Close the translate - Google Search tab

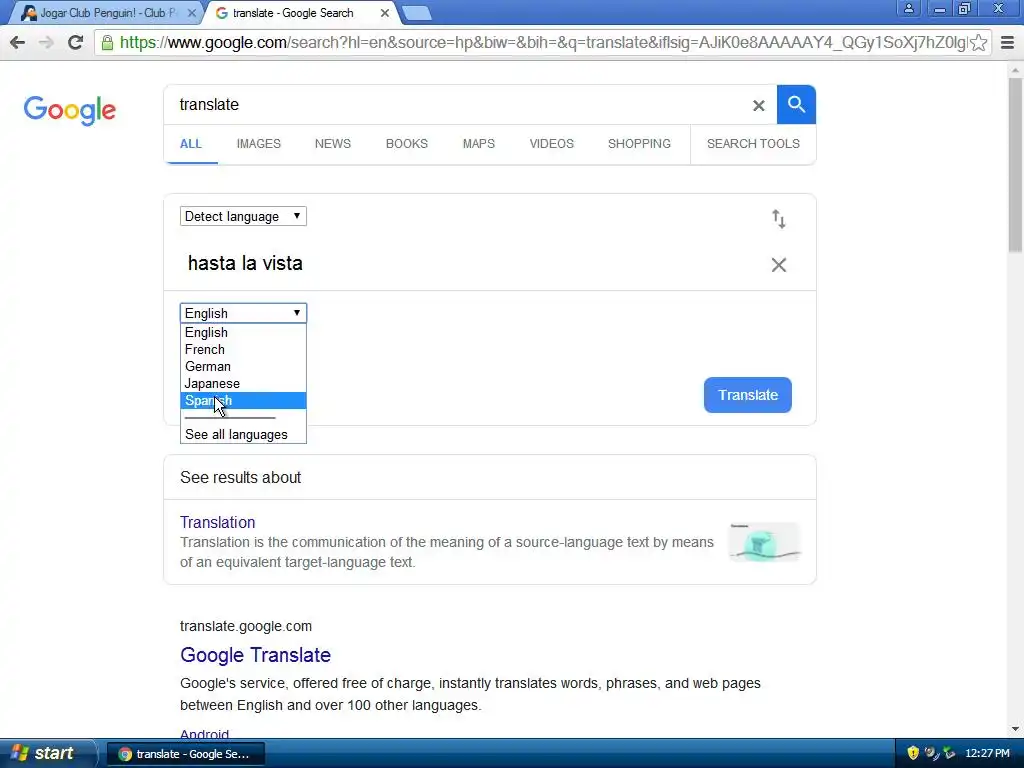pyautogui.click(x=385, y=13)
